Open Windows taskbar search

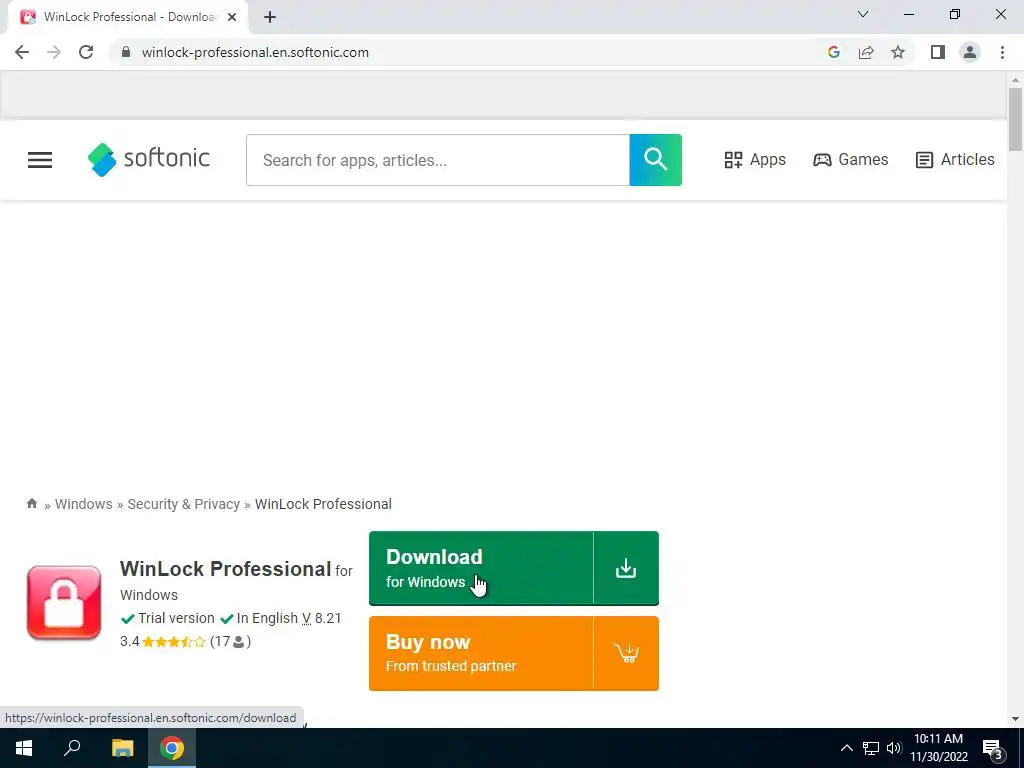pos(72,748)
